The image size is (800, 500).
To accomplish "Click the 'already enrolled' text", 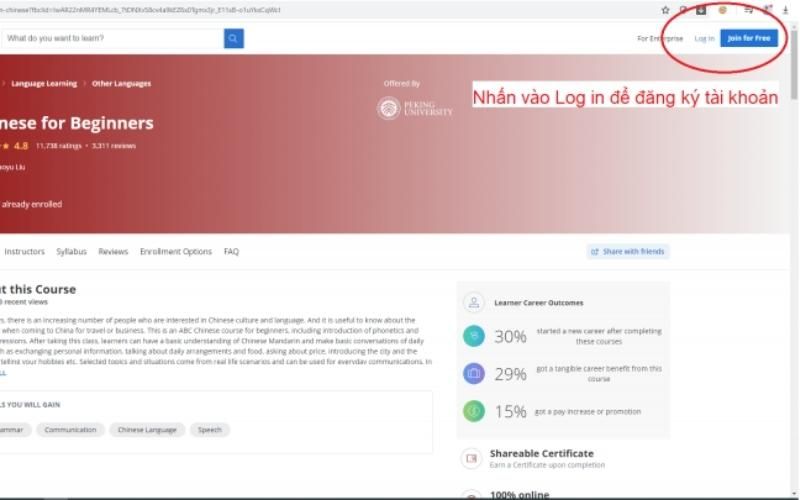I will [x=32, y=204].
